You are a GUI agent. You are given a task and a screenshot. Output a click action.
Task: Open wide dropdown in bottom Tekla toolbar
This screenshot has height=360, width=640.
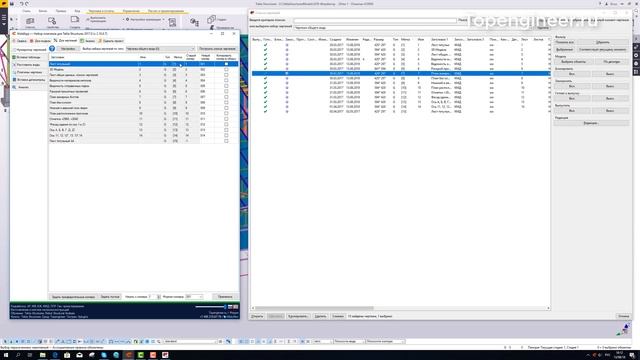pos(190,341)
